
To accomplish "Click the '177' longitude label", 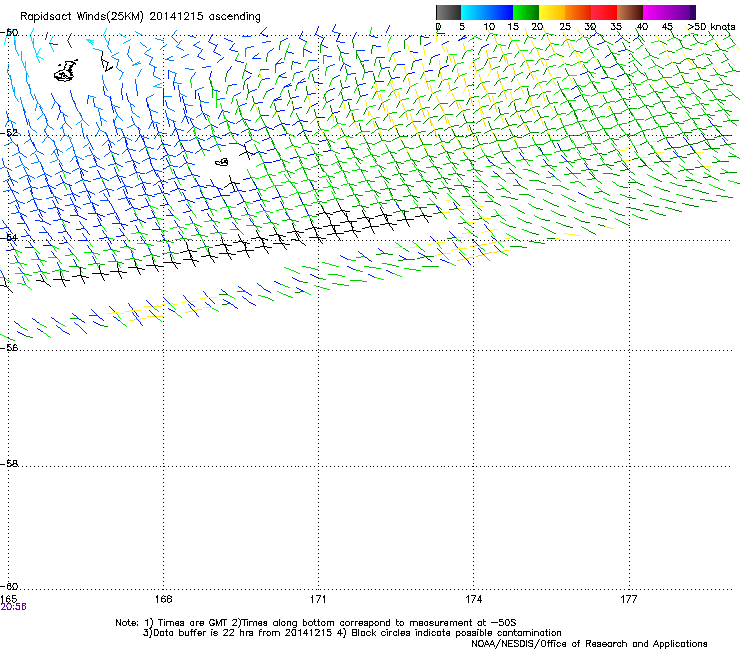I will 629,599.
